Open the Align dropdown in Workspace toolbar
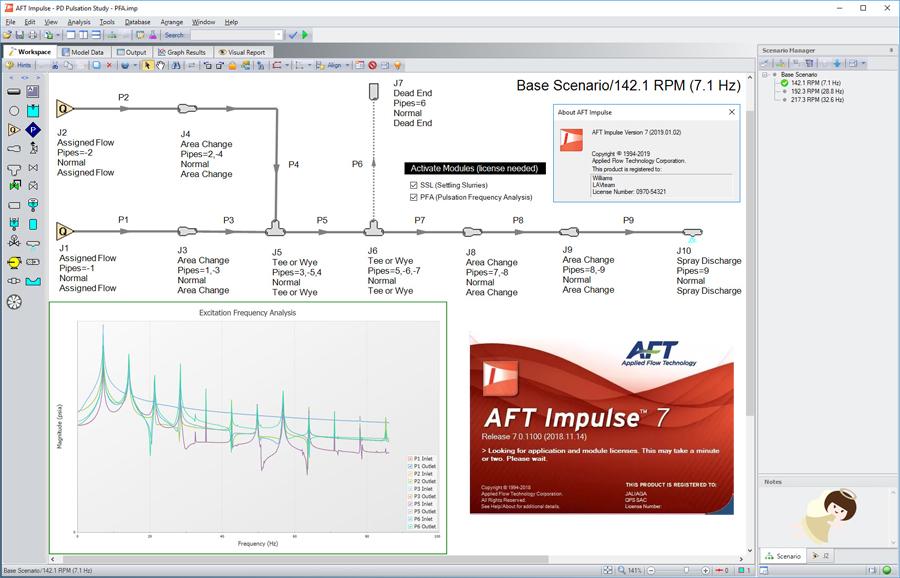 pos(347,65)
